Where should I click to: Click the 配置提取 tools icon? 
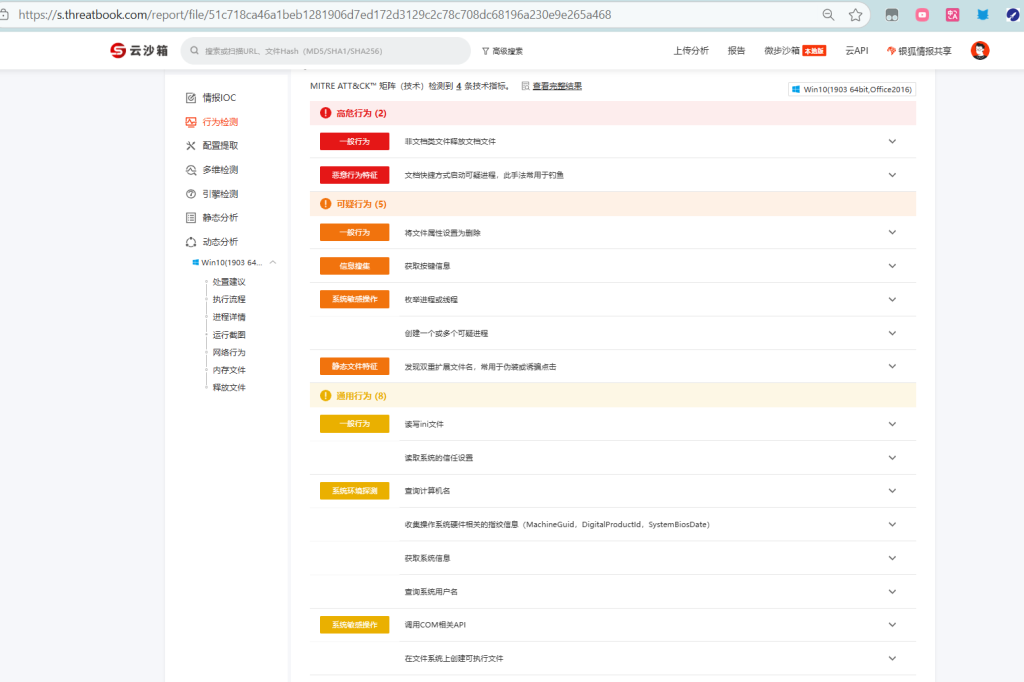tap(191, 146)
